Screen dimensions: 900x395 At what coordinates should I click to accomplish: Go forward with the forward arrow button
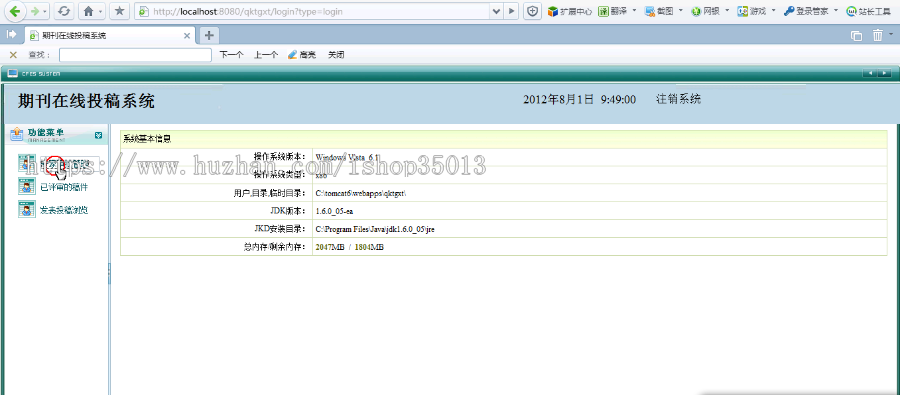pyautogui.click(x=36, y=11)
